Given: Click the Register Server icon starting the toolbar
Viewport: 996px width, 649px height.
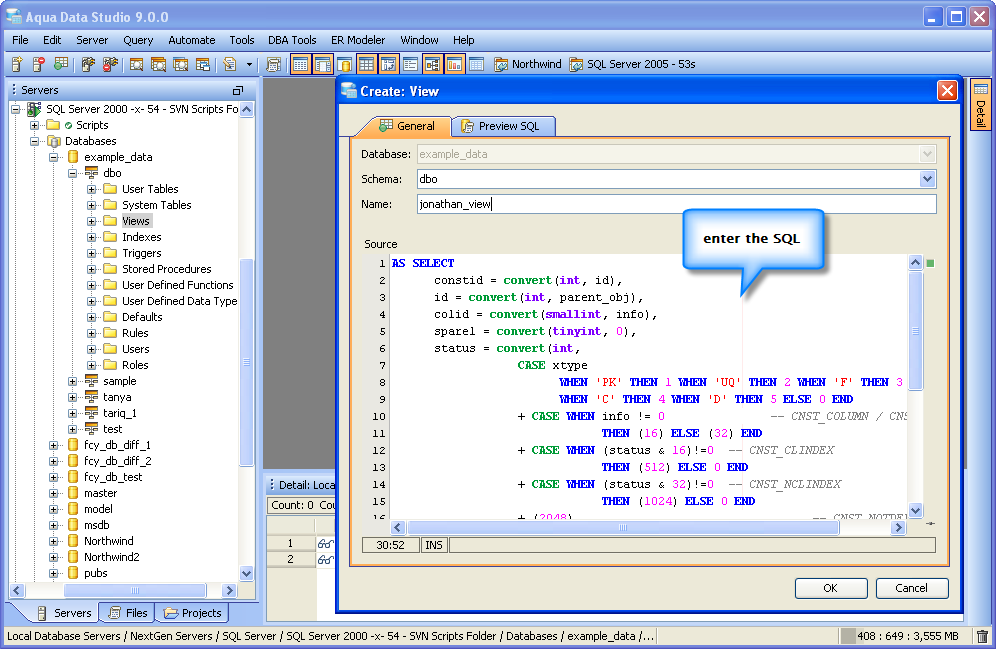Looking at the screenshot, I should (x=16, y=64).
